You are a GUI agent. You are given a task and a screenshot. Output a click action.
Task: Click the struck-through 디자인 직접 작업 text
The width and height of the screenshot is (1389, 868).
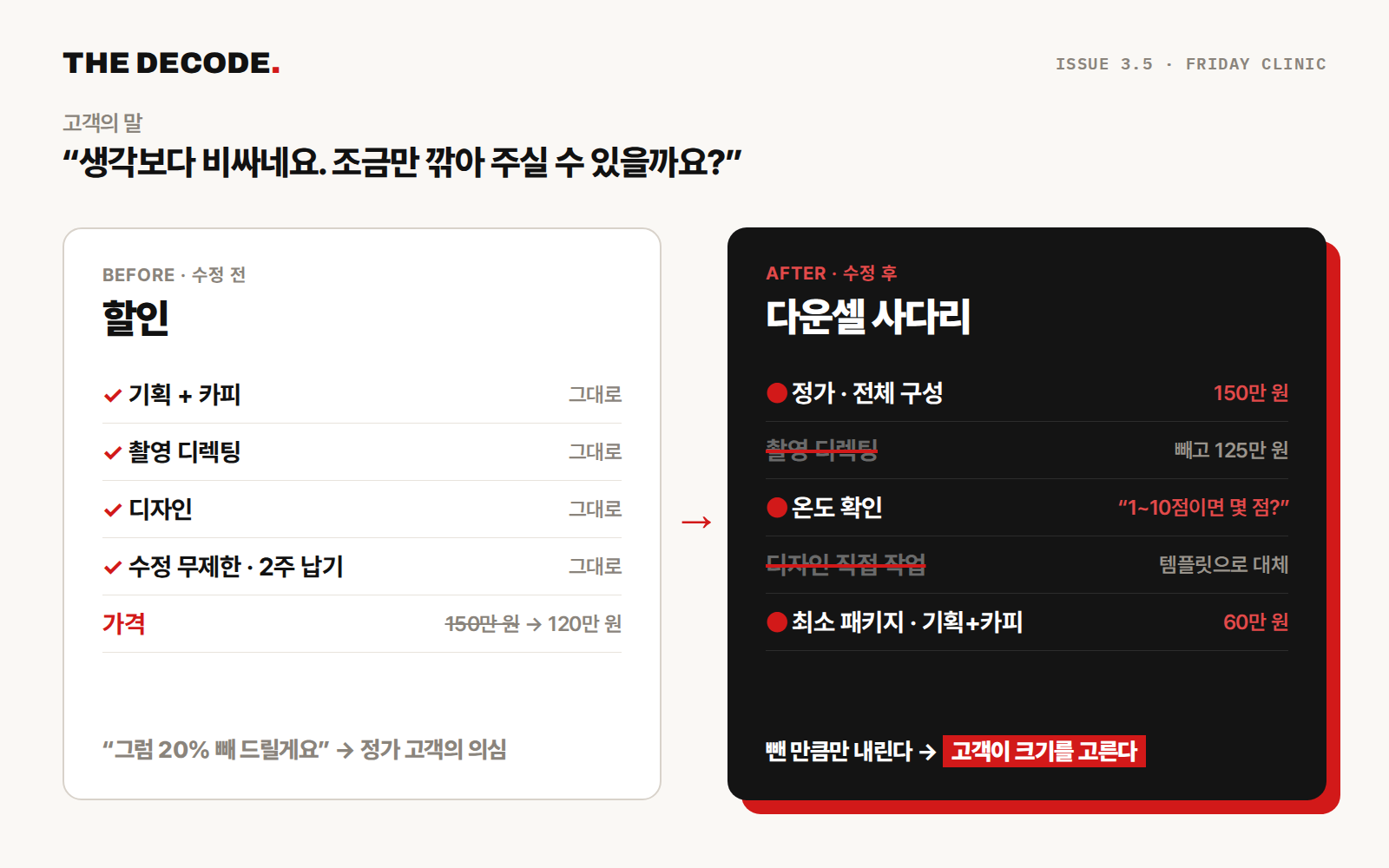[846, 565]
